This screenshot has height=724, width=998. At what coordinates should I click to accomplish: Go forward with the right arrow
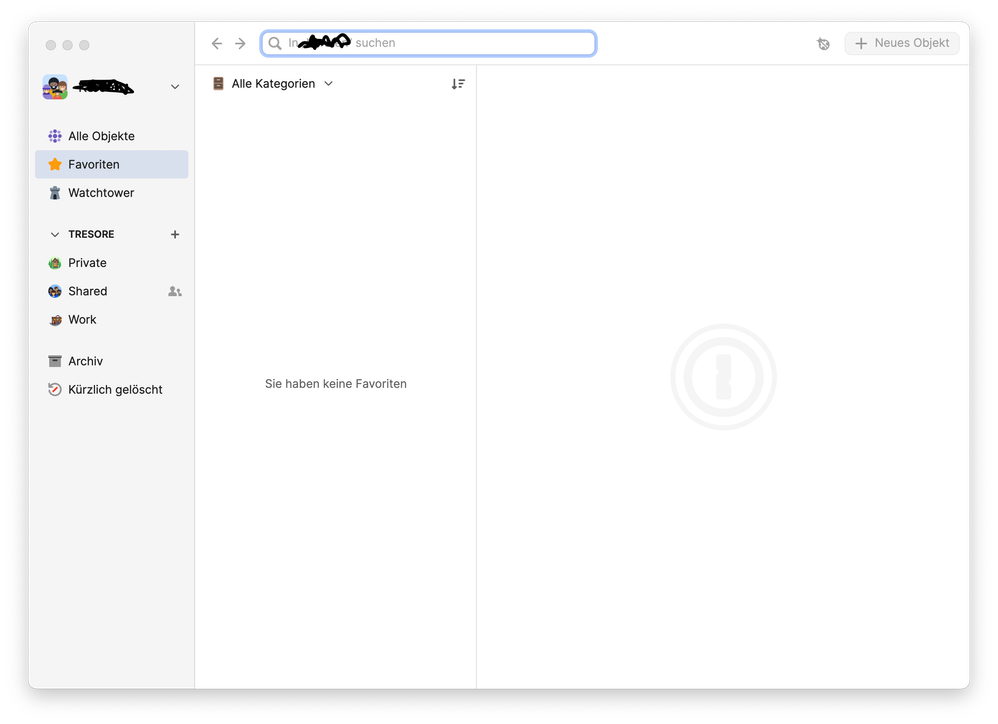click(240, 44)
